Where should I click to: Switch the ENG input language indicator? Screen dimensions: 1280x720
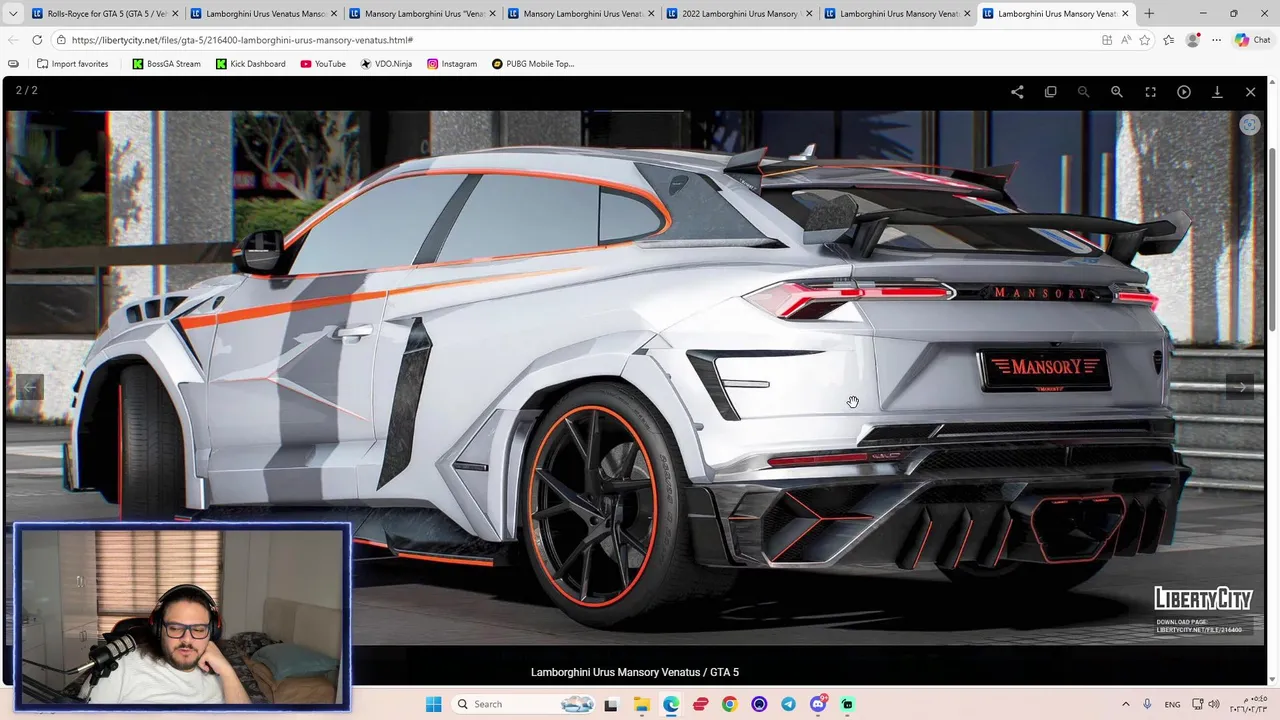tap(1173, 704)
